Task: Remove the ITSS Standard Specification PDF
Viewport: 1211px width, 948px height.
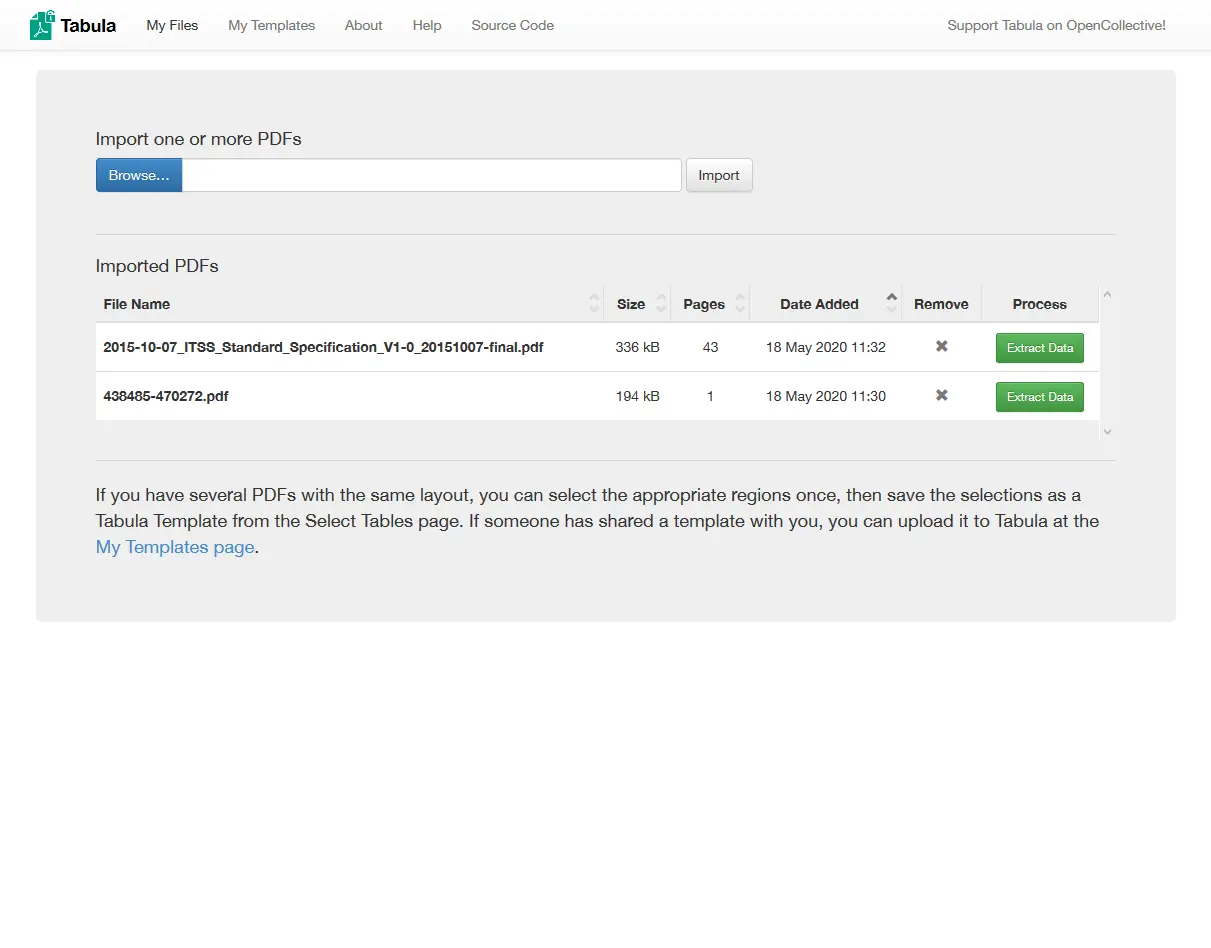Action: pyautogui.click(x=941, y=347)
